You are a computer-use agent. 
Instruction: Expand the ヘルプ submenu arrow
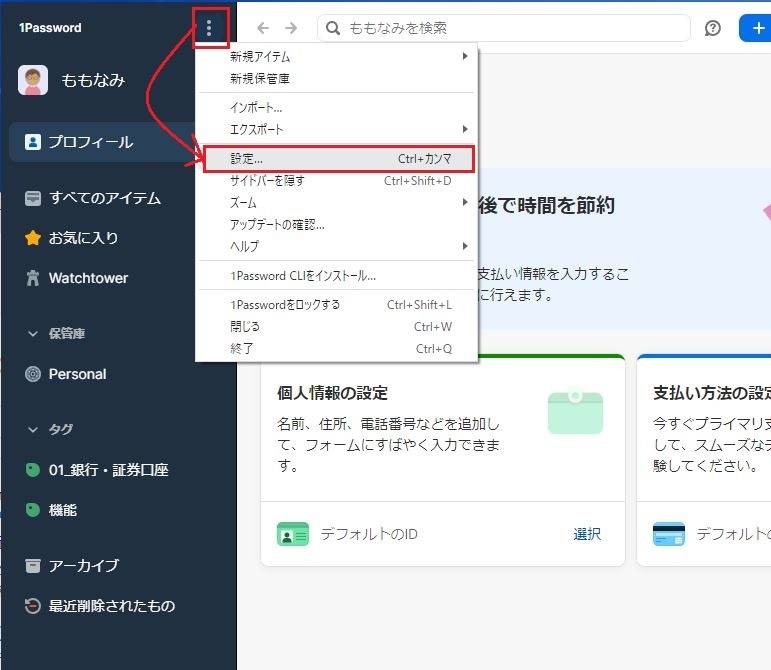click(465, 246)
